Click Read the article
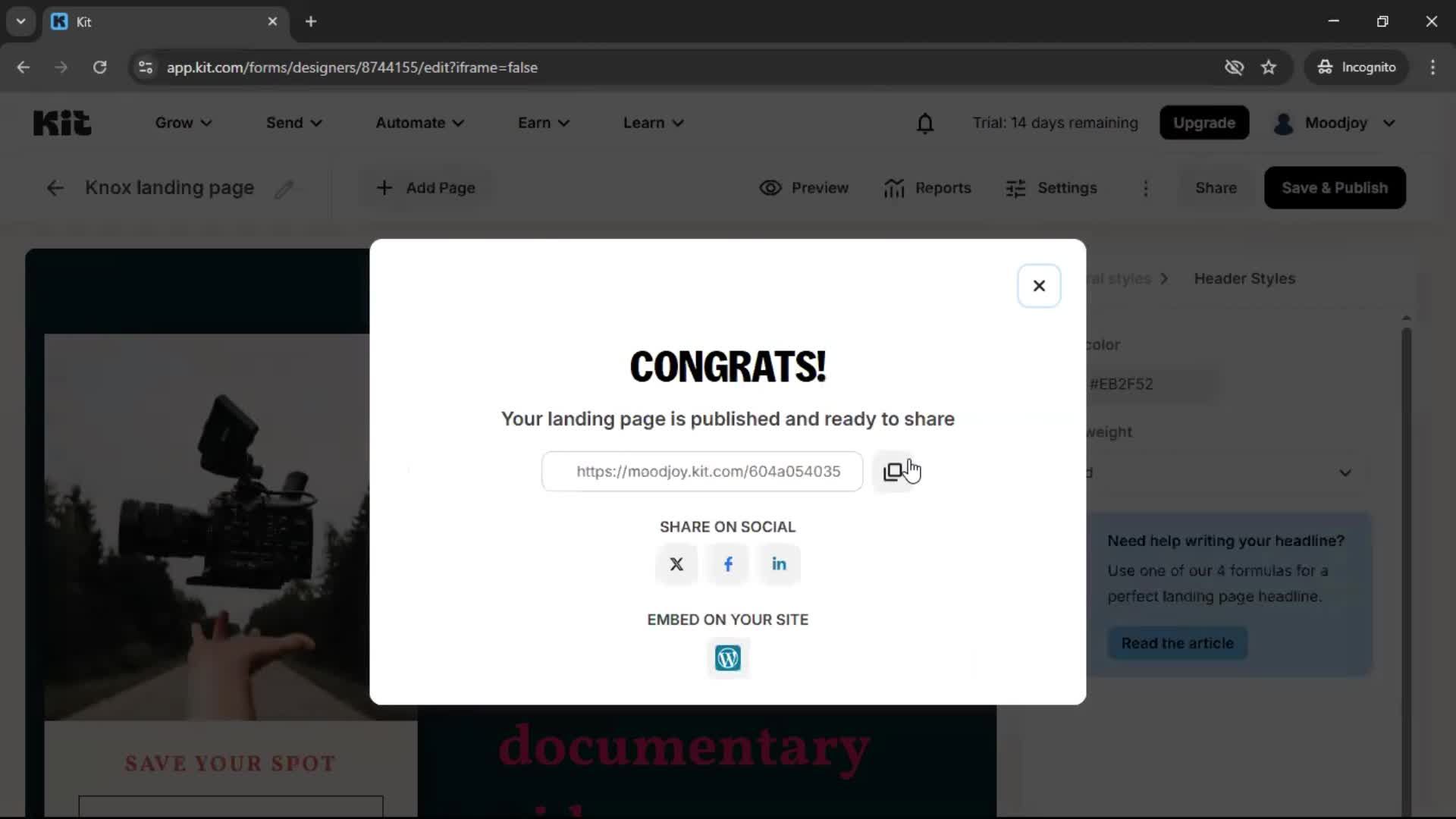Viewport: 1456px width, 819px height. (1178, 643)
